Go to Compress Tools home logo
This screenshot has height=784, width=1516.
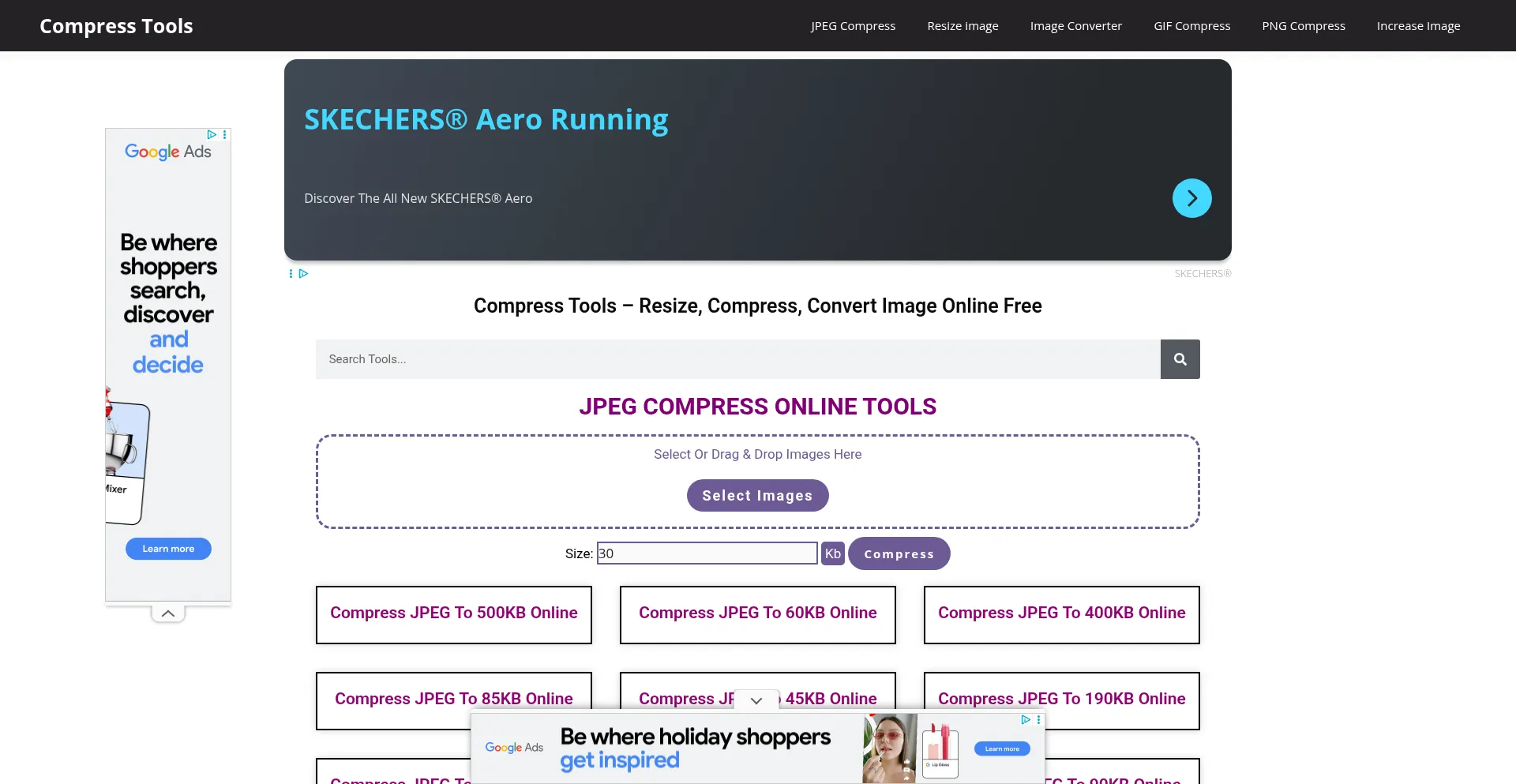[116, 26]
